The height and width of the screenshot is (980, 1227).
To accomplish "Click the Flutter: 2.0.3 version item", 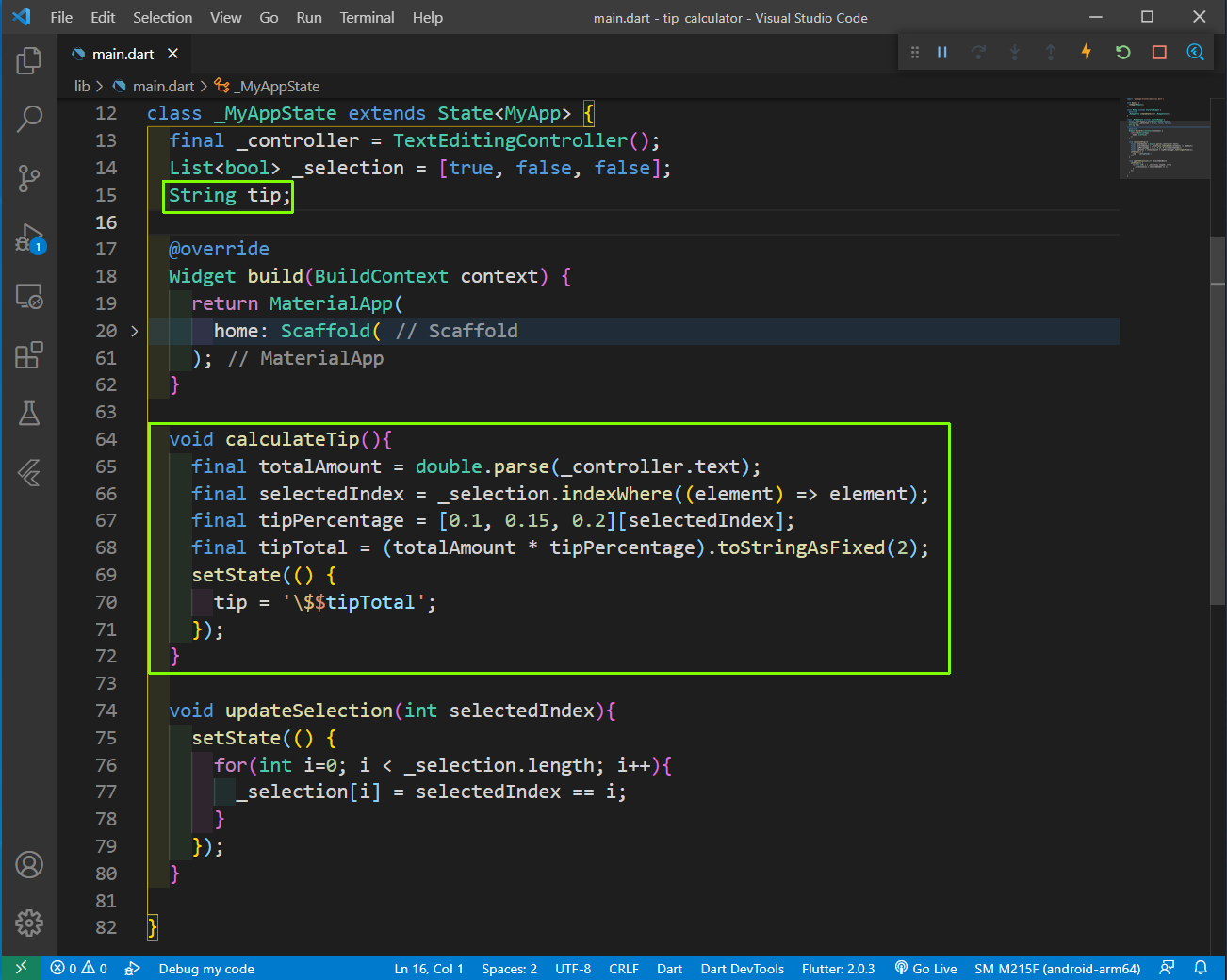I will (838, 969).
